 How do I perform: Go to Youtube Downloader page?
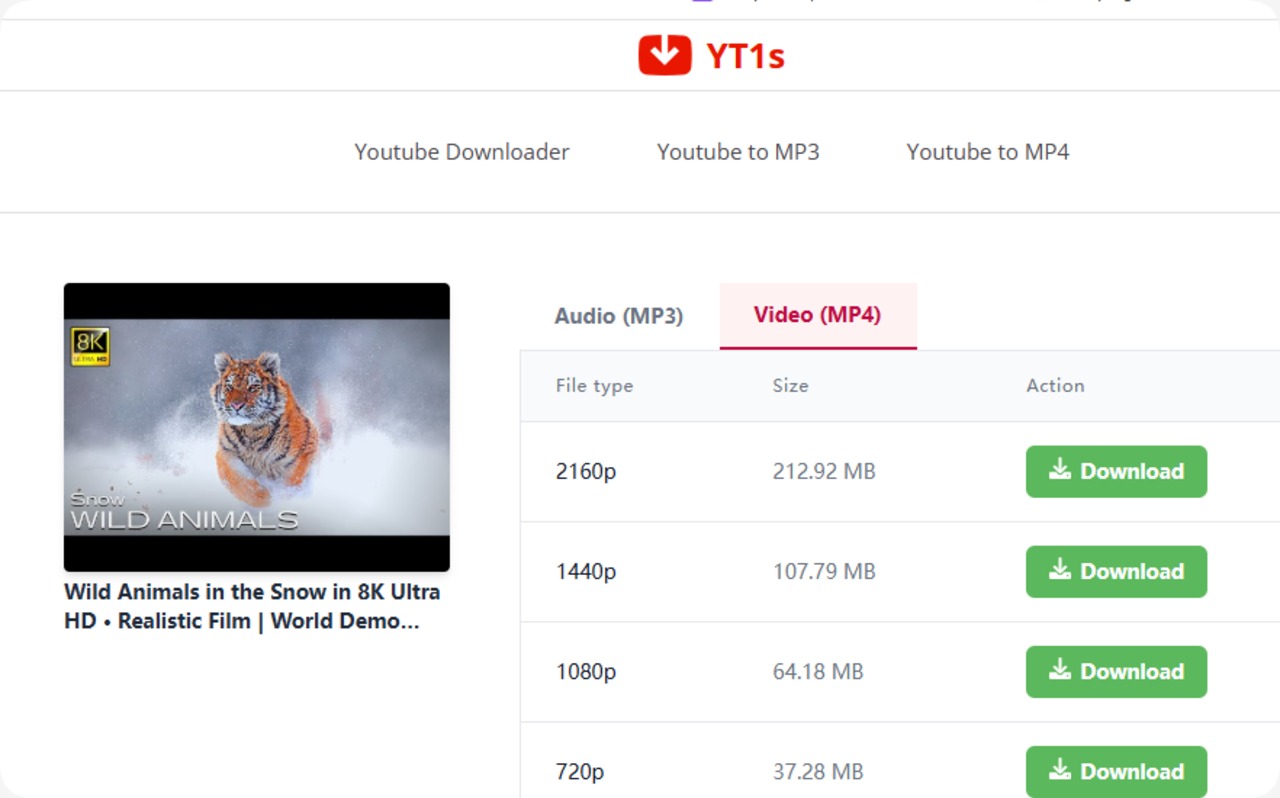coord(461,152)
